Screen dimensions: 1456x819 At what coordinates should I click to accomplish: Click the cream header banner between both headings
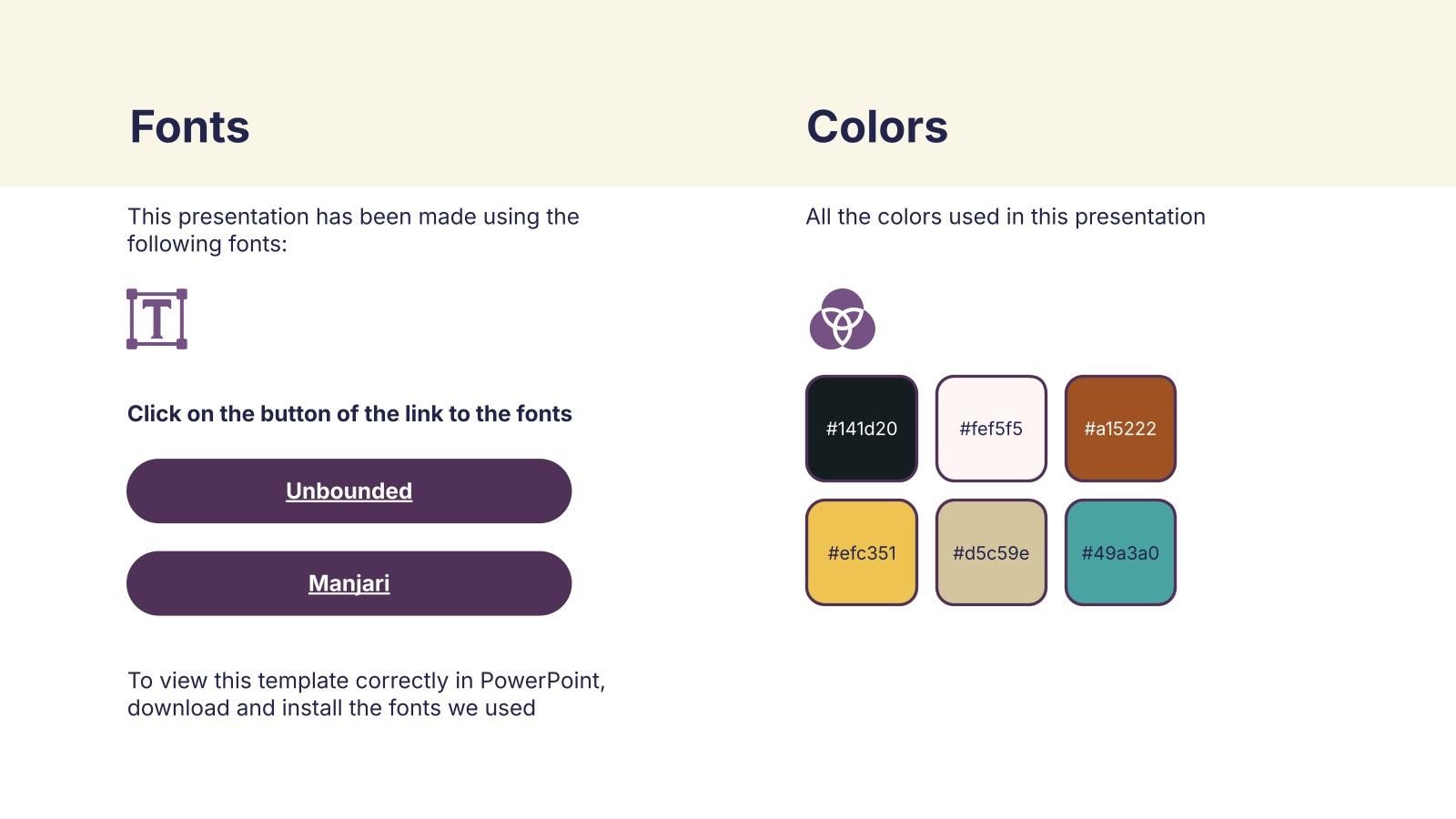[x=528, y=126]
